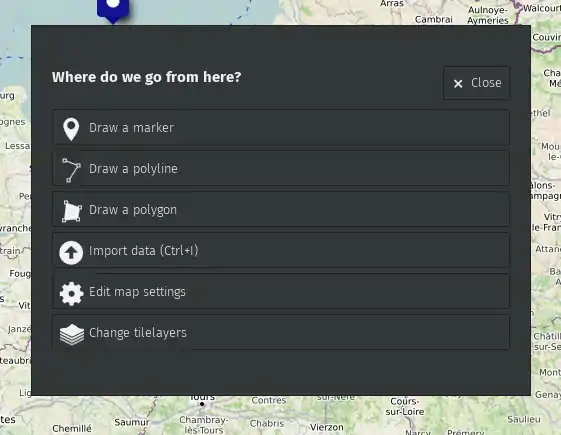
Task: Choose Draw a marker option
Action: coord(281,128)
